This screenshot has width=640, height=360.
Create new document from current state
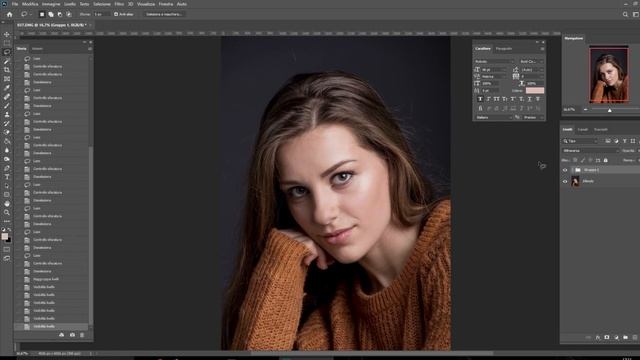62,335
